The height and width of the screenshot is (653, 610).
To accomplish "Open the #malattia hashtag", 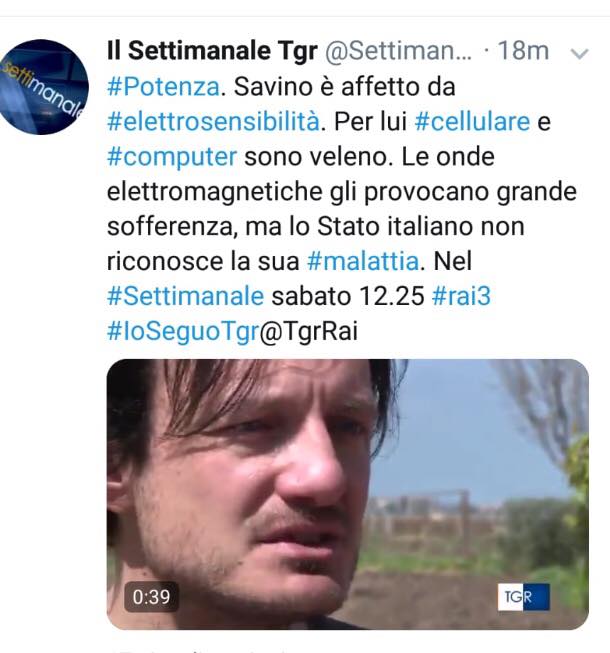I will [363, 262].
